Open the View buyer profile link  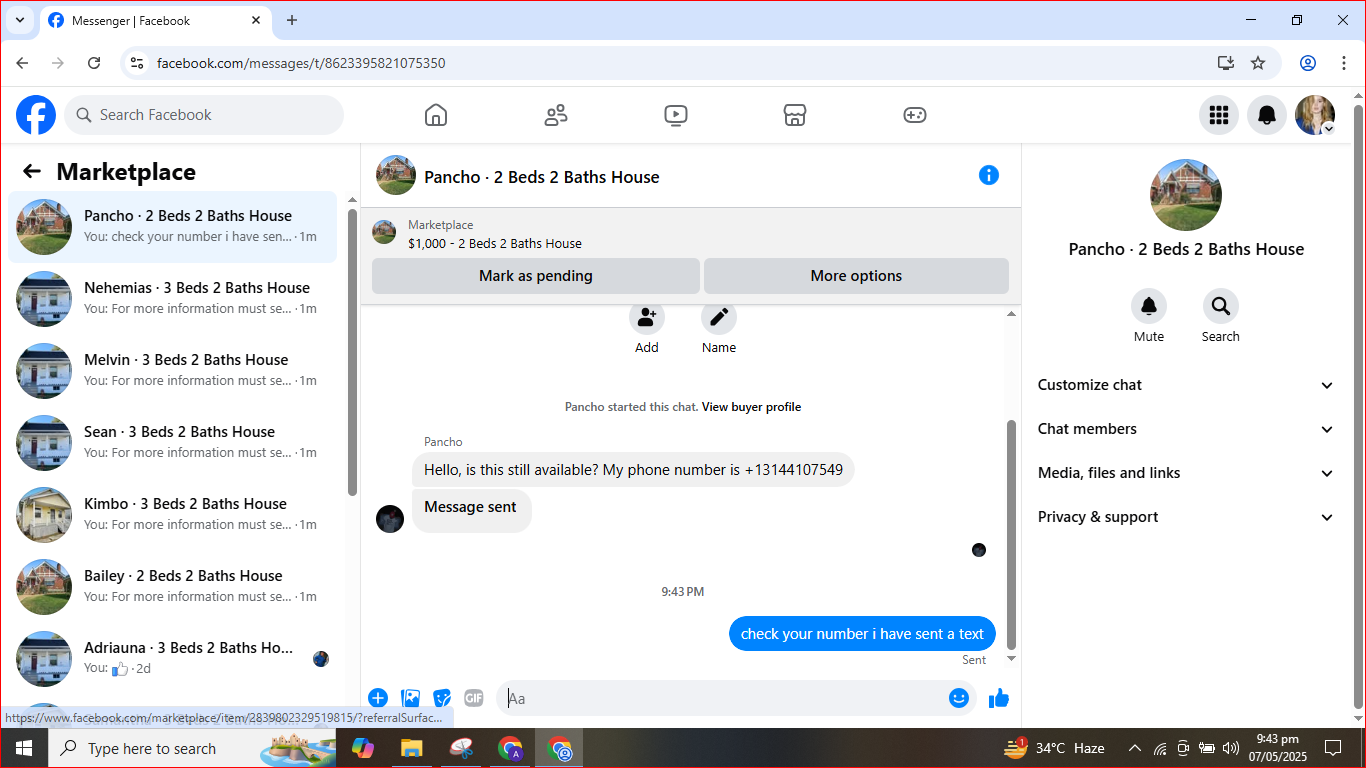(x=751, y=407)
